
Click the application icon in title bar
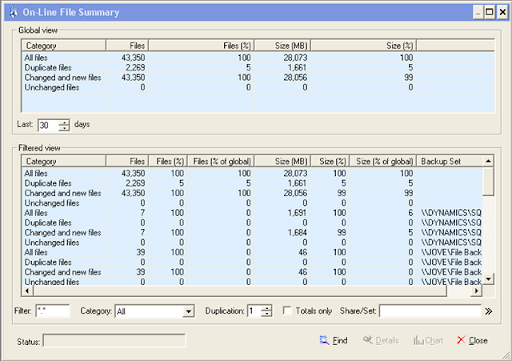click(13, 12)
